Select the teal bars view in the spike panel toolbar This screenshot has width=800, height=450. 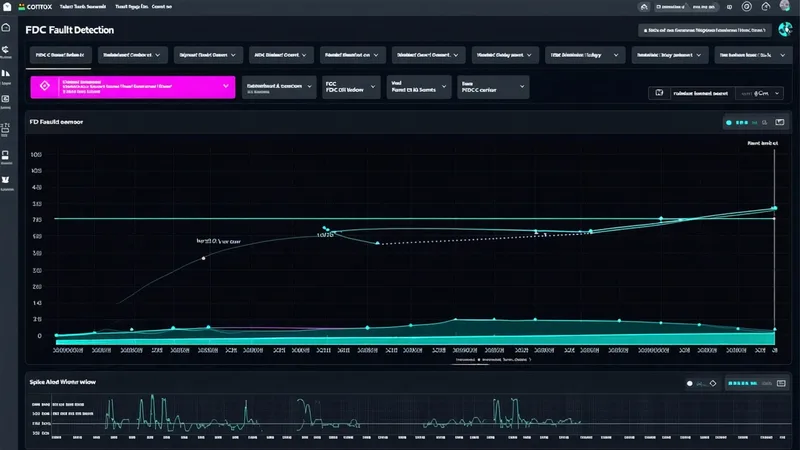[x=742, y=383]
